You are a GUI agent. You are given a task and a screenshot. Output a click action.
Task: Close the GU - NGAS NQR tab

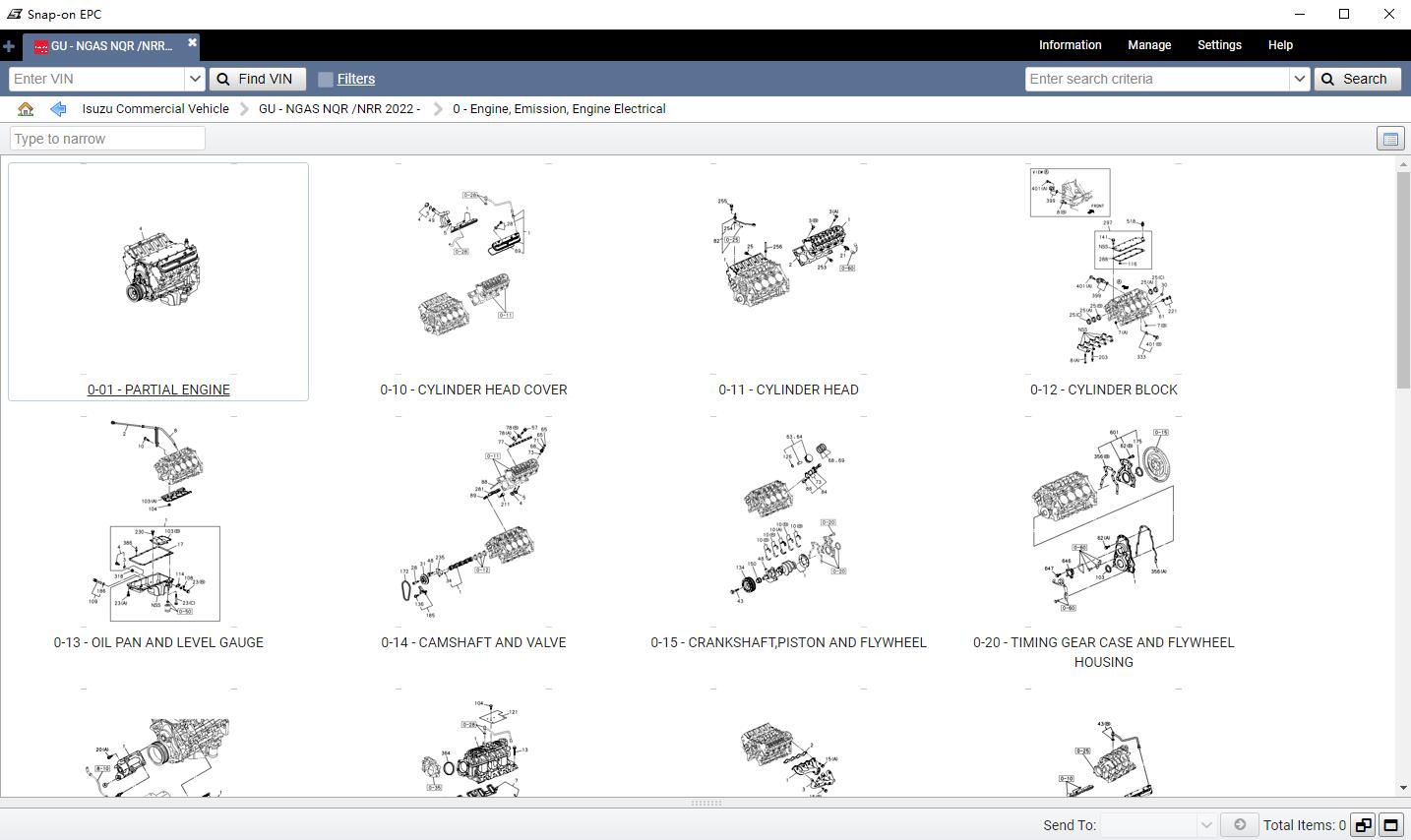193,42
